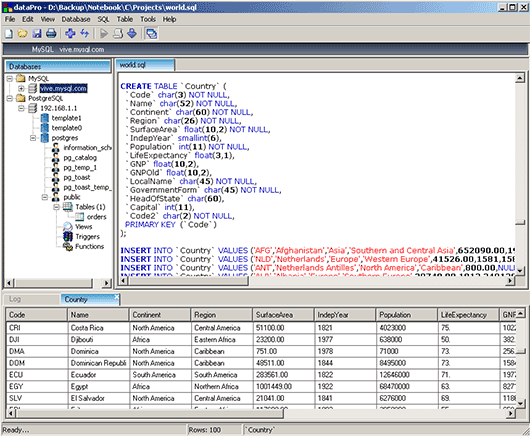The image size is (530, 436).
Task: Click the blue connect arrows toolbar icon
Action: tap(70, 33)
